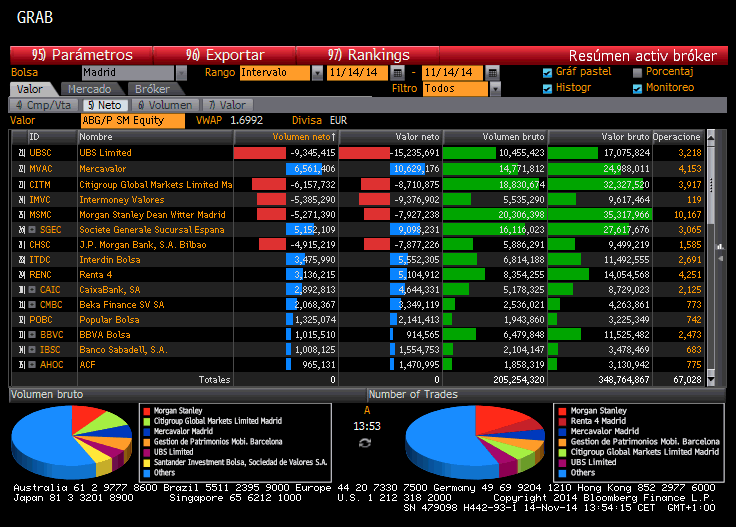
Task: Click the Mercavalor Madrid blue swatch in Volumen bruto legend
Action: click(x=147, y=432)
